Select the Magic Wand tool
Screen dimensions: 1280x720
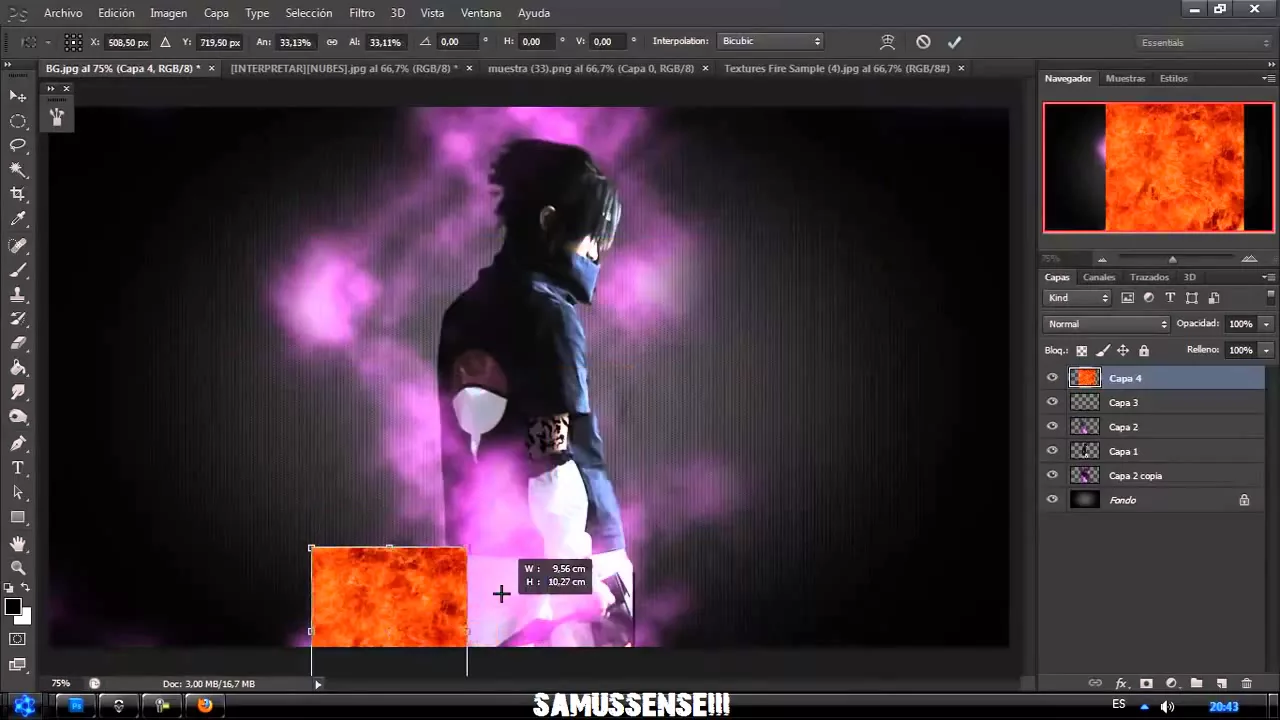point(18,170)
